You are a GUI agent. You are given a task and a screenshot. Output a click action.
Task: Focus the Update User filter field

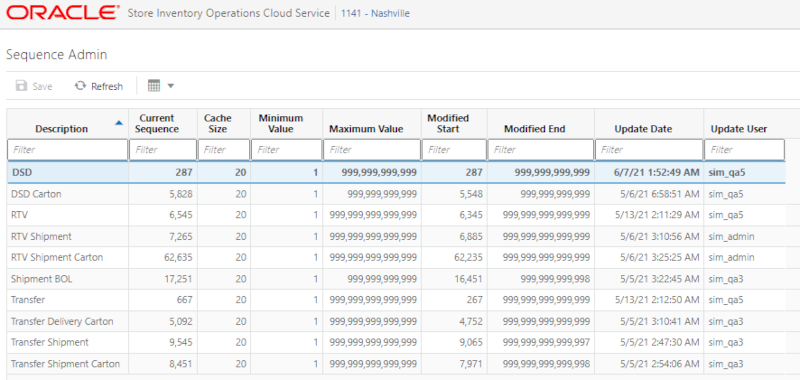tap(744, 150)
